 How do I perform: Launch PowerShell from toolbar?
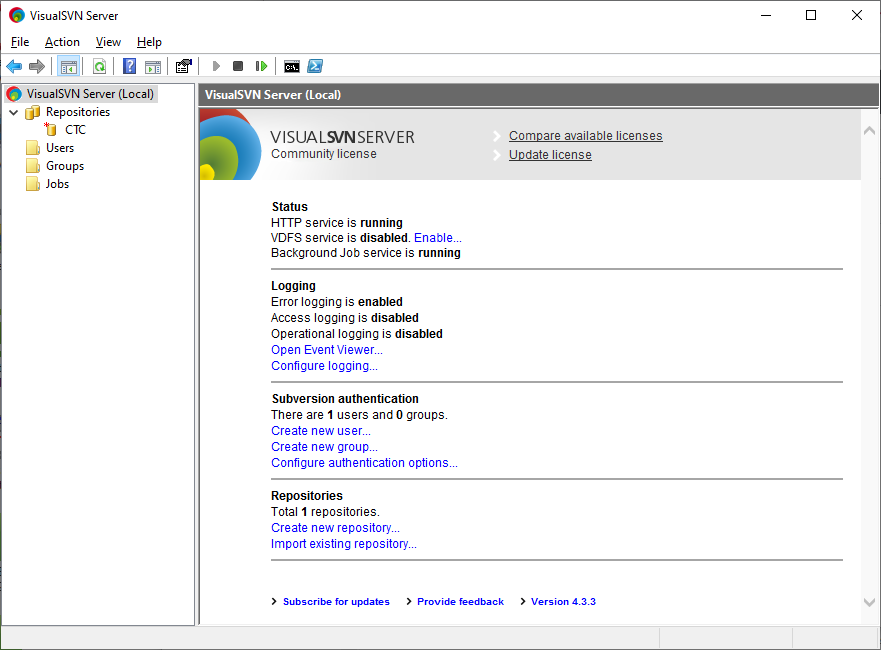[x=315, y=66]
